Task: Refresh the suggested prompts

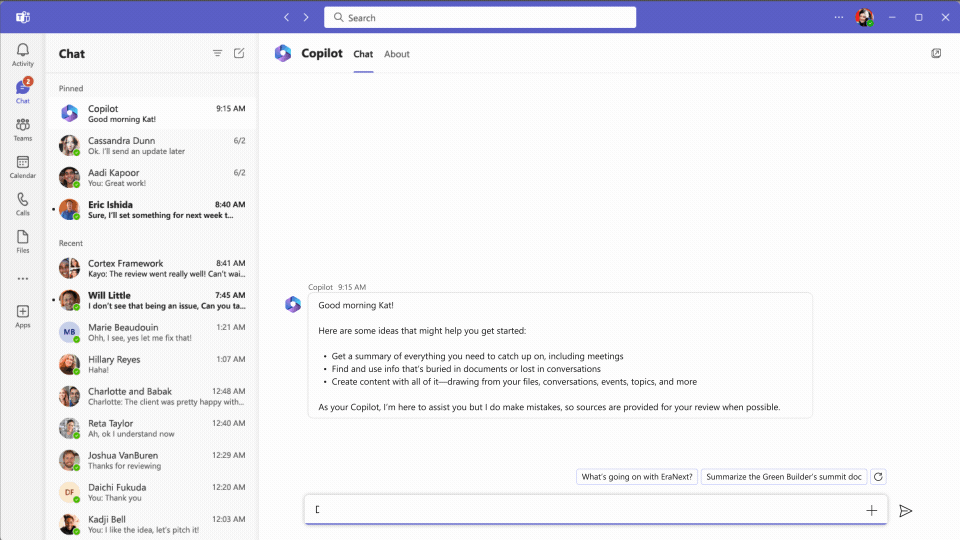Action: (x=878, y=477)
